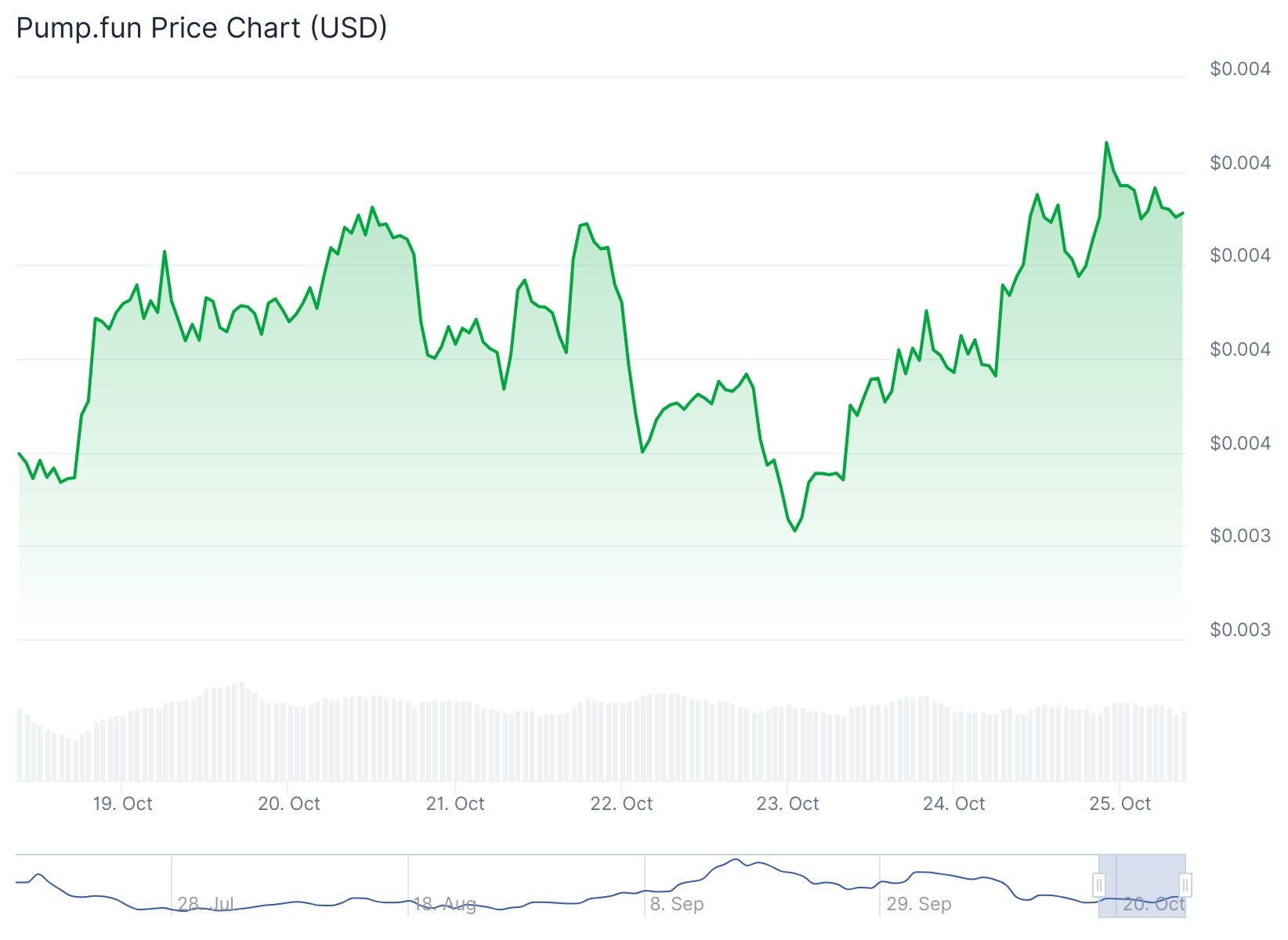Select the 22. Oct x-axis label
This screenshot has height=940, width=1288.
tap(621, 804)
